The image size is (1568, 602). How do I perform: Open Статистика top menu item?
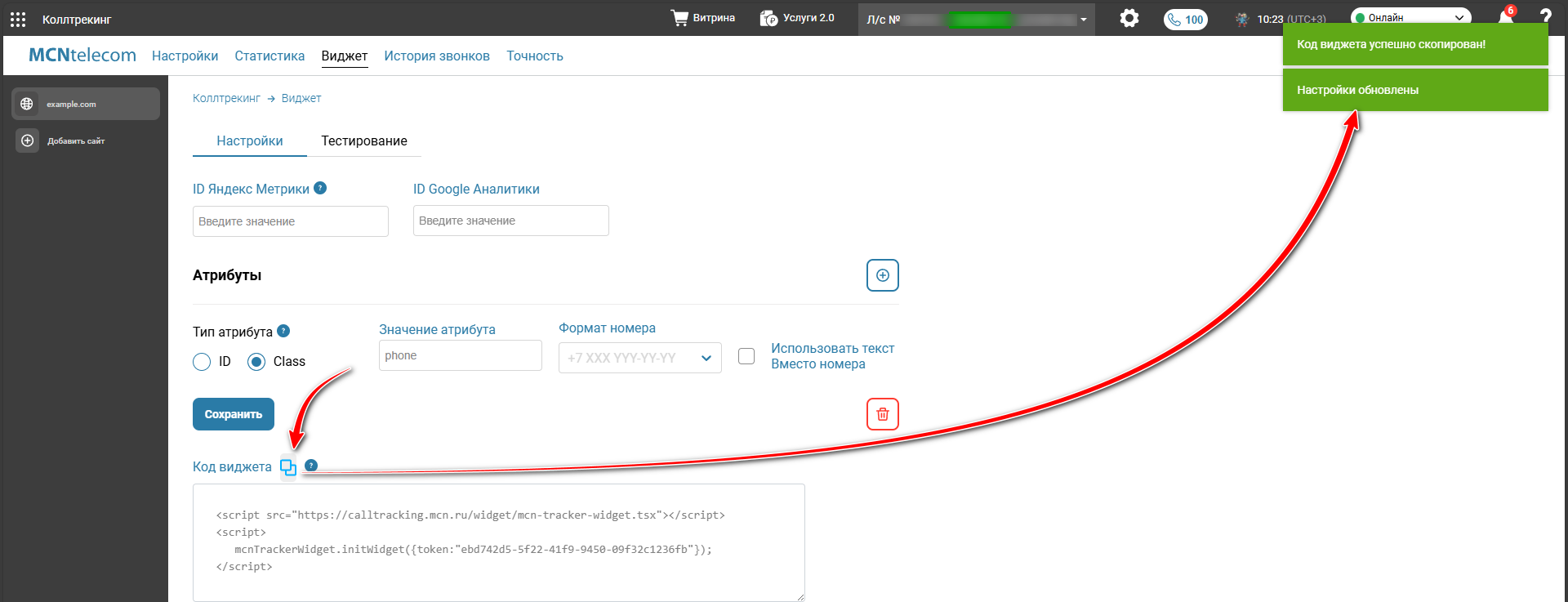click(269, 56)
